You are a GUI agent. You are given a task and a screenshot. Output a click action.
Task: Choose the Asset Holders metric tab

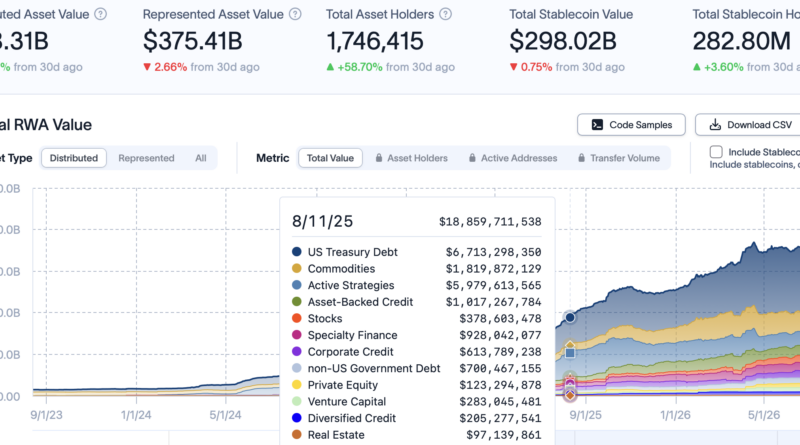click(411, 158)
